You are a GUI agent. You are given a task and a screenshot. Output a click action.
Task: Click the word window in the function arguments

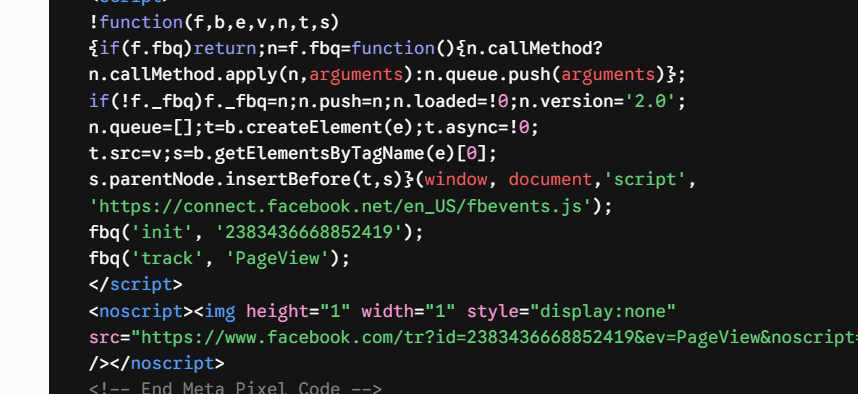coord(455,180)
